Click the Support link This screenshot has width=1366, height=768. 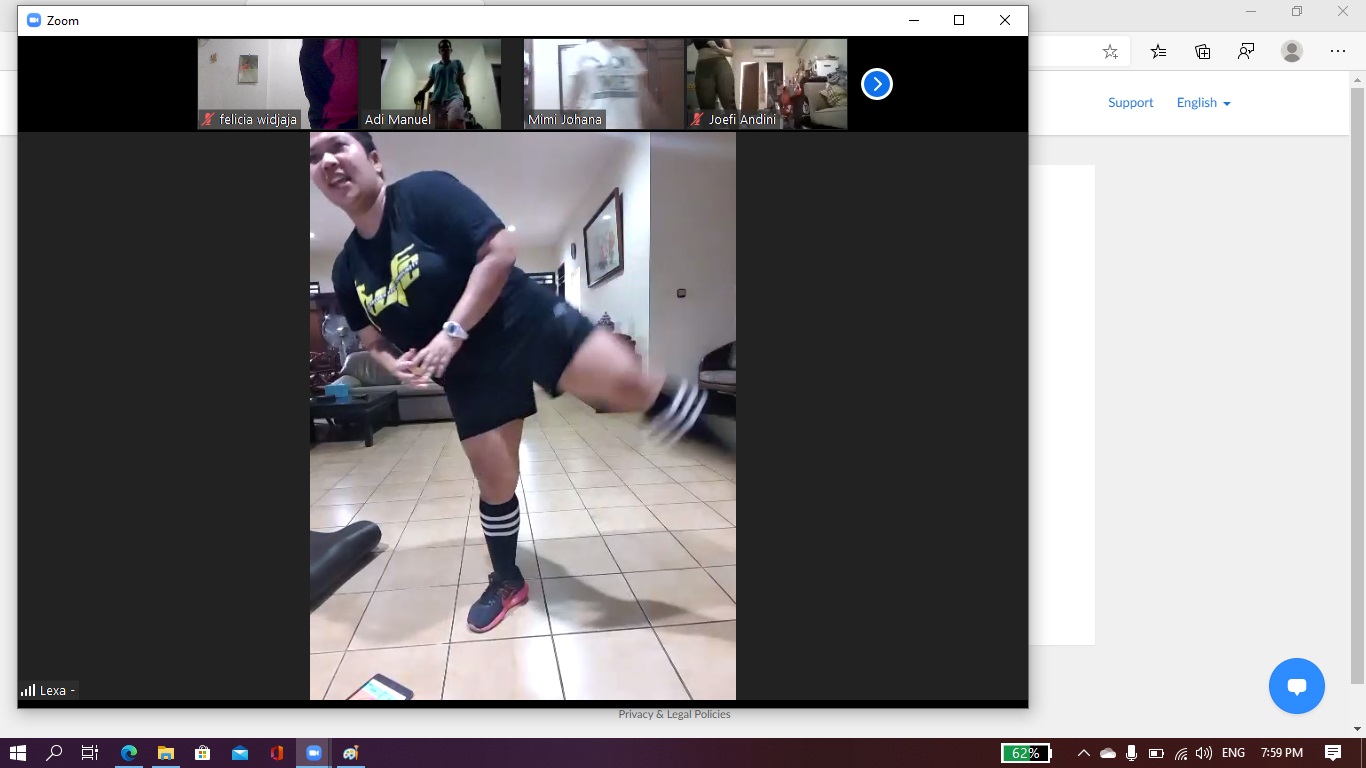pyautogui.click(x=1130, y=103)
